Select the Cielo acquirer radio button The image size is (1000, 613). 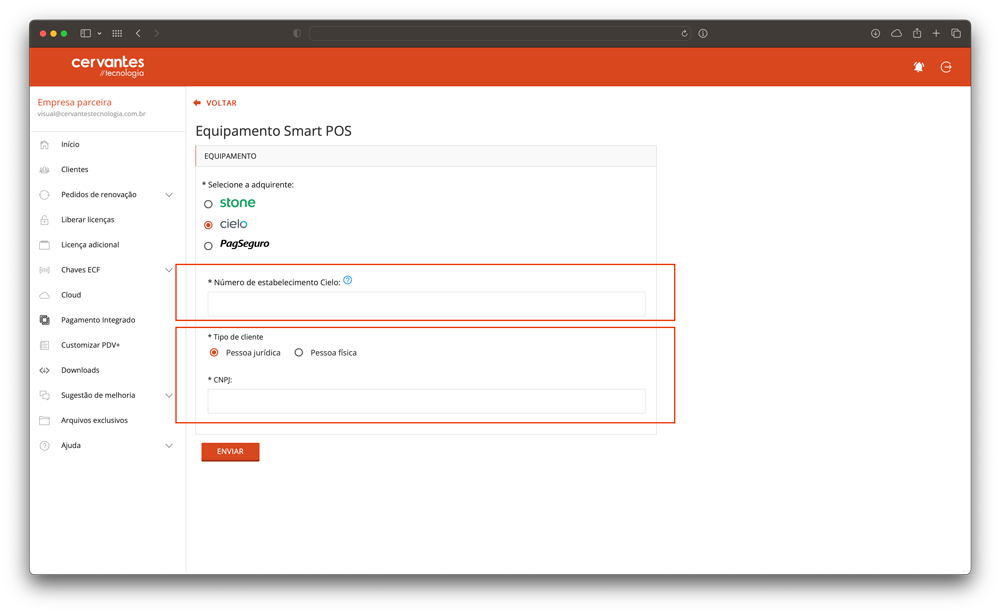[208, 225]
